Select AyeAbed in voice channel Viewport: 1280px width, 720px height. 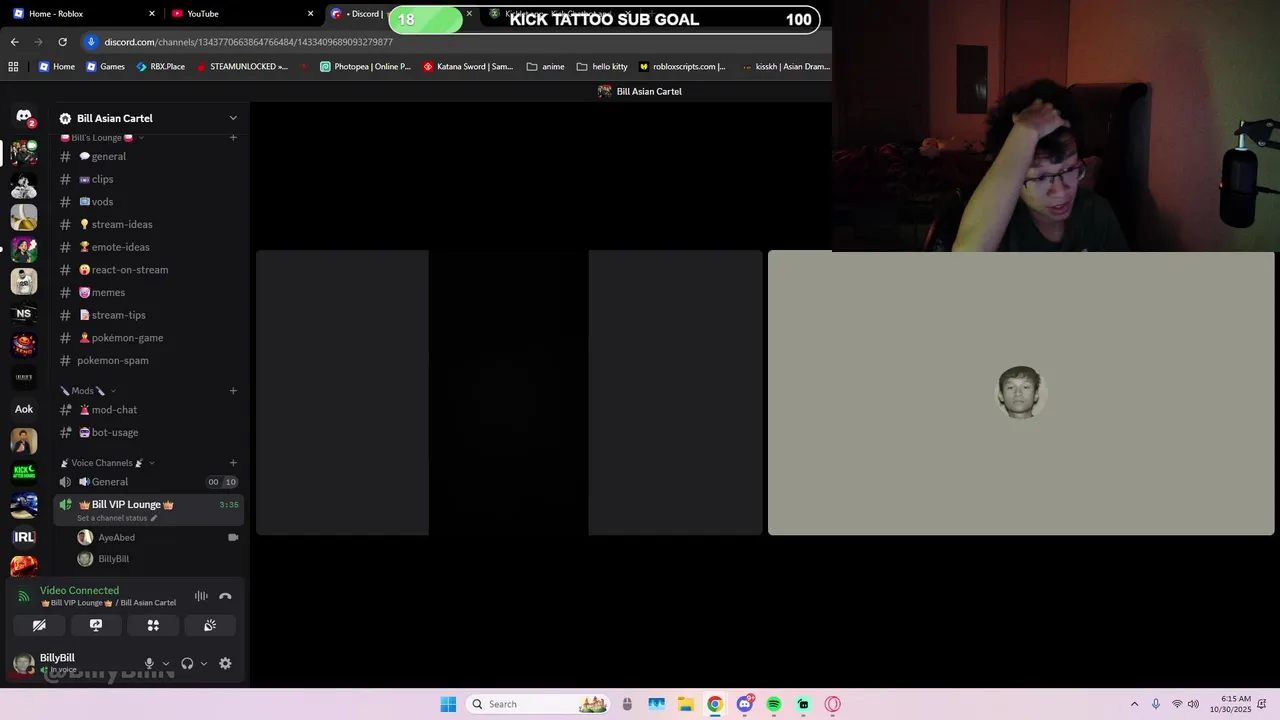tap(158, 537)
